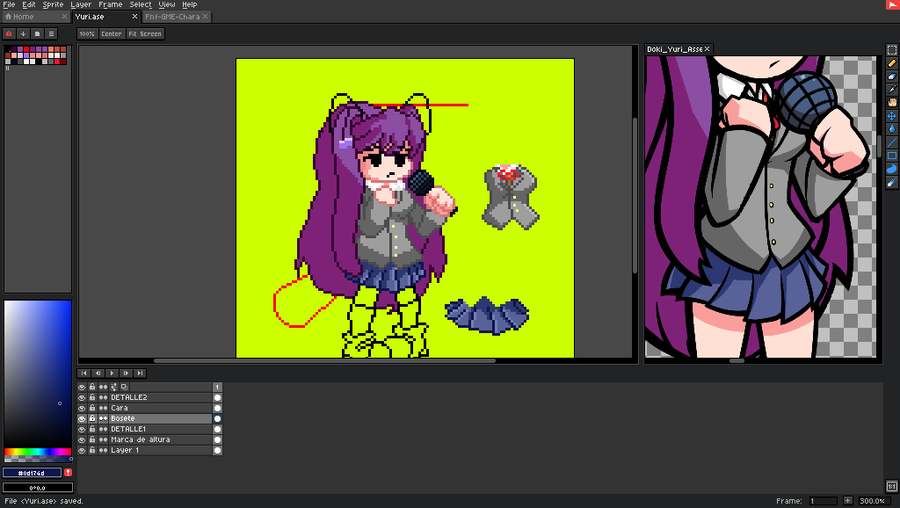This screenshot has width=900, height=508.
Task: Click the Home tab house icon
Action: point(8,17)
